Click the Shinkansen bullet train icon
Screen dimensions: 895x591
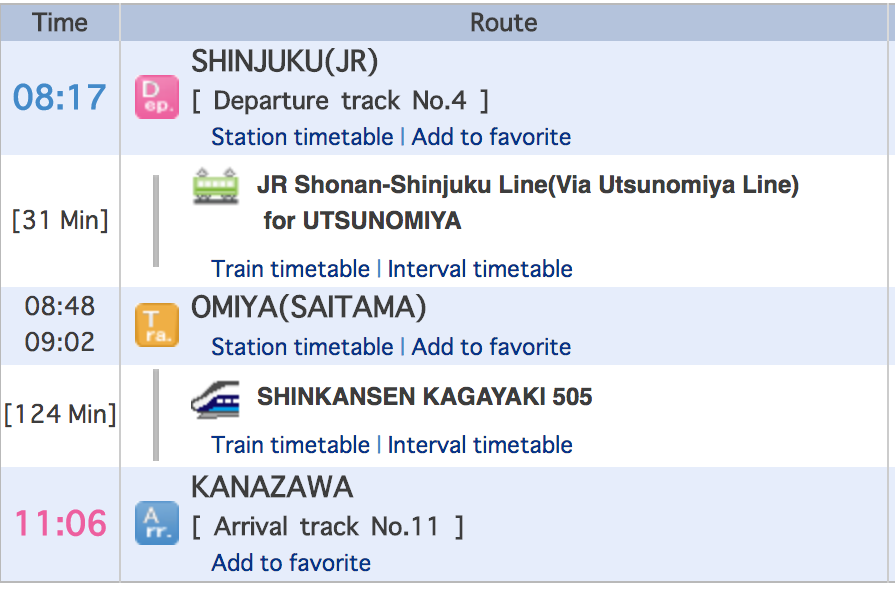point(216,398)
